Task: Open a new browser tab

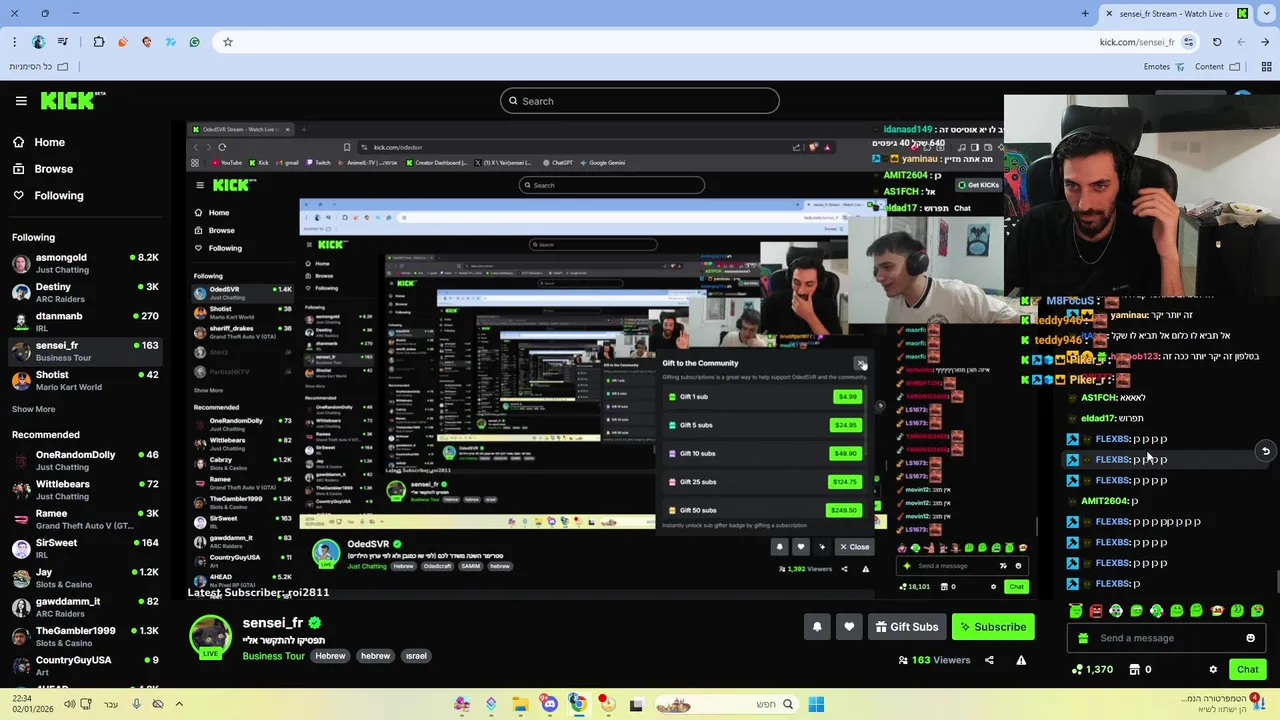Action: click(x=1085, y=13)
